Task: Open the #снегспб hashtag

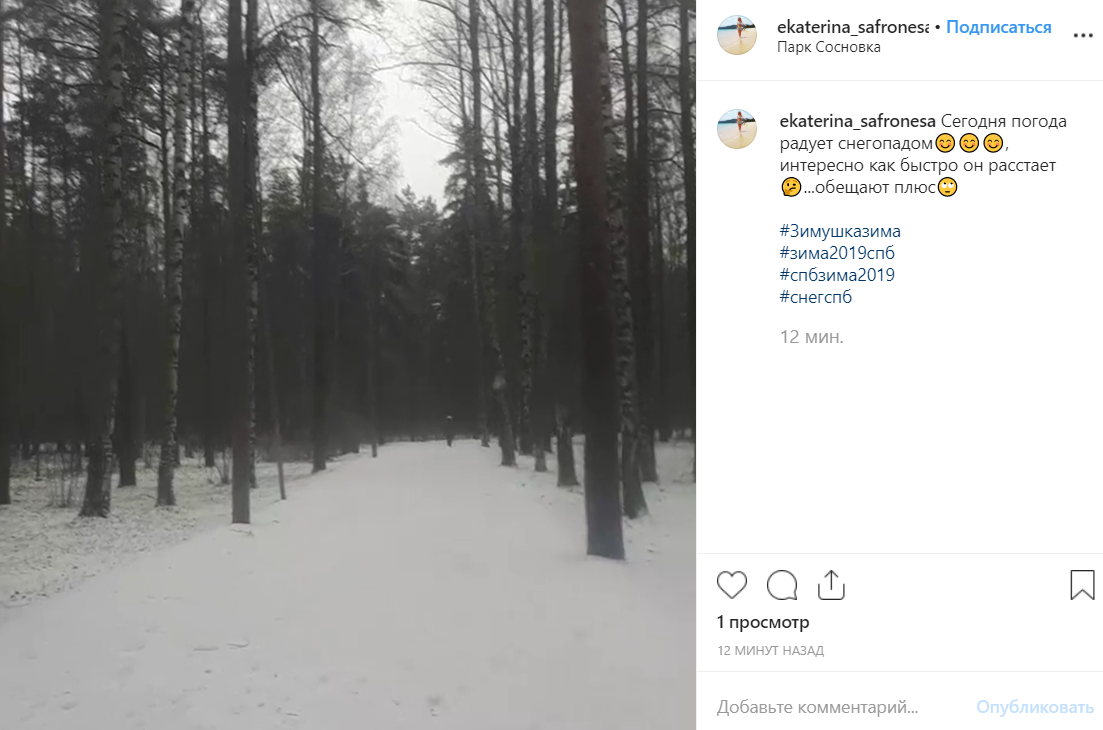Action: click(815, 296)
